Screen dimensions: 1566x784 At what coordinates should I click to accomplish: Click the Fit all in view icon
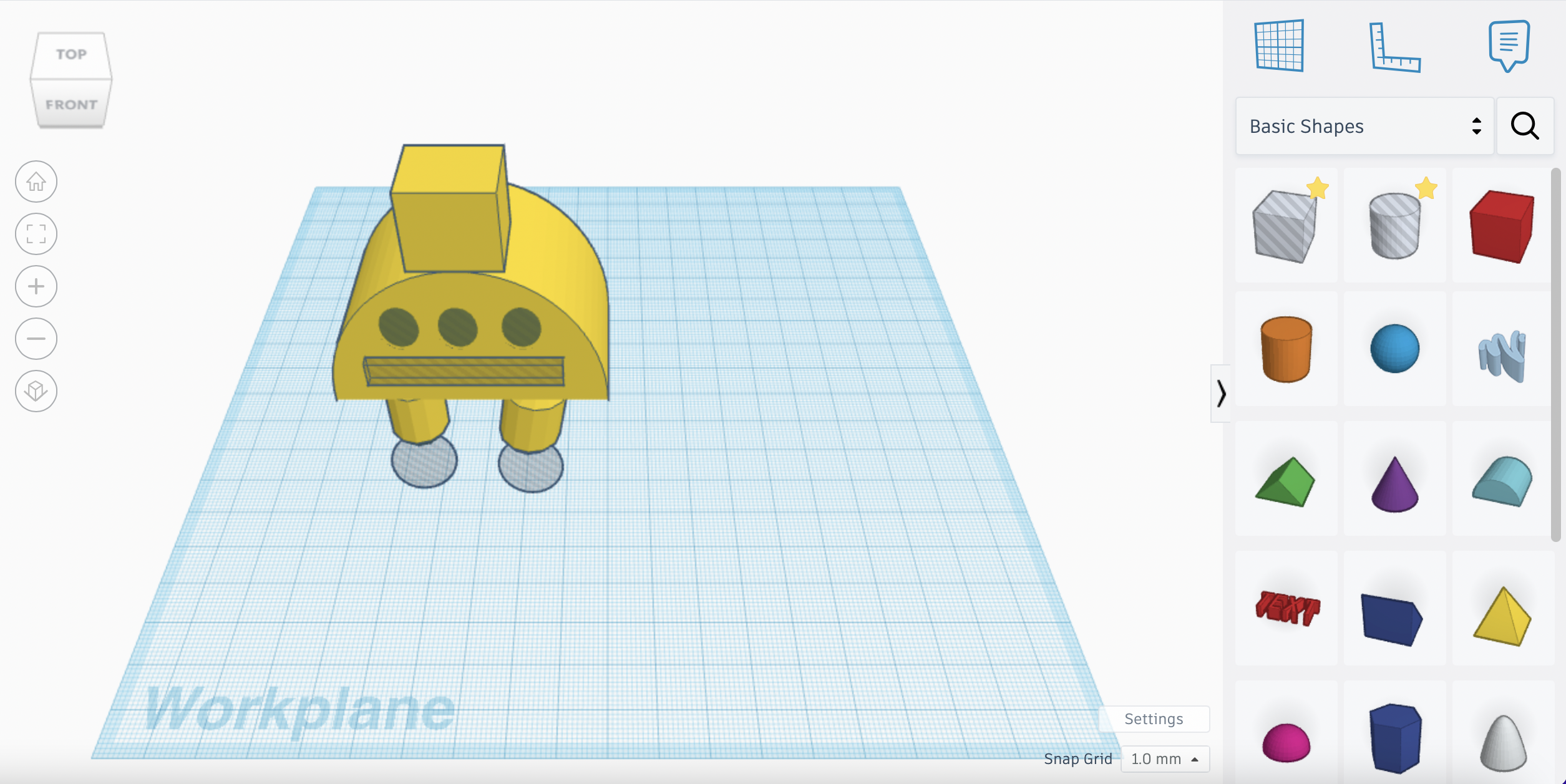click(x=36, y=234)
